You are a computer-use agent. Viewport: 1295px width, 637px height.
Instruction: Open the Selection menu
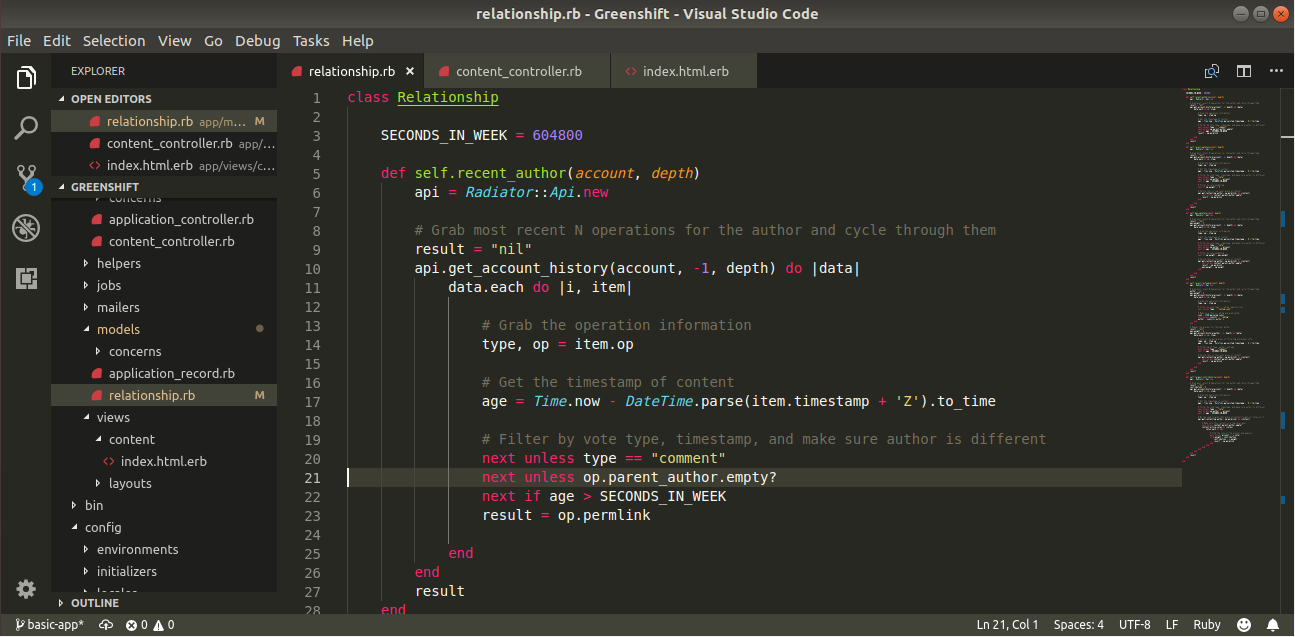114,41
